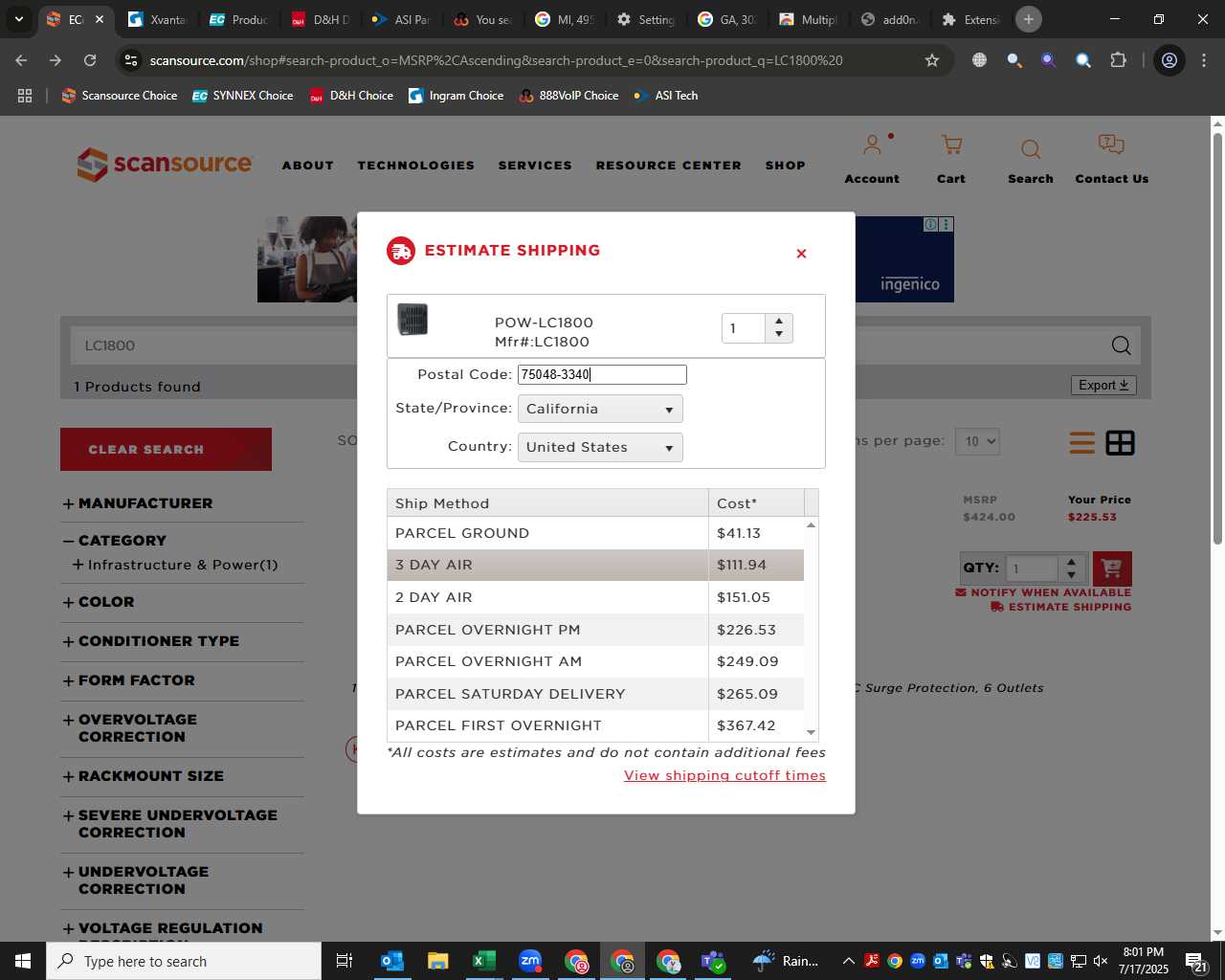Select PARCEL FIRST OVERNIGHT row

coord(595,725)
